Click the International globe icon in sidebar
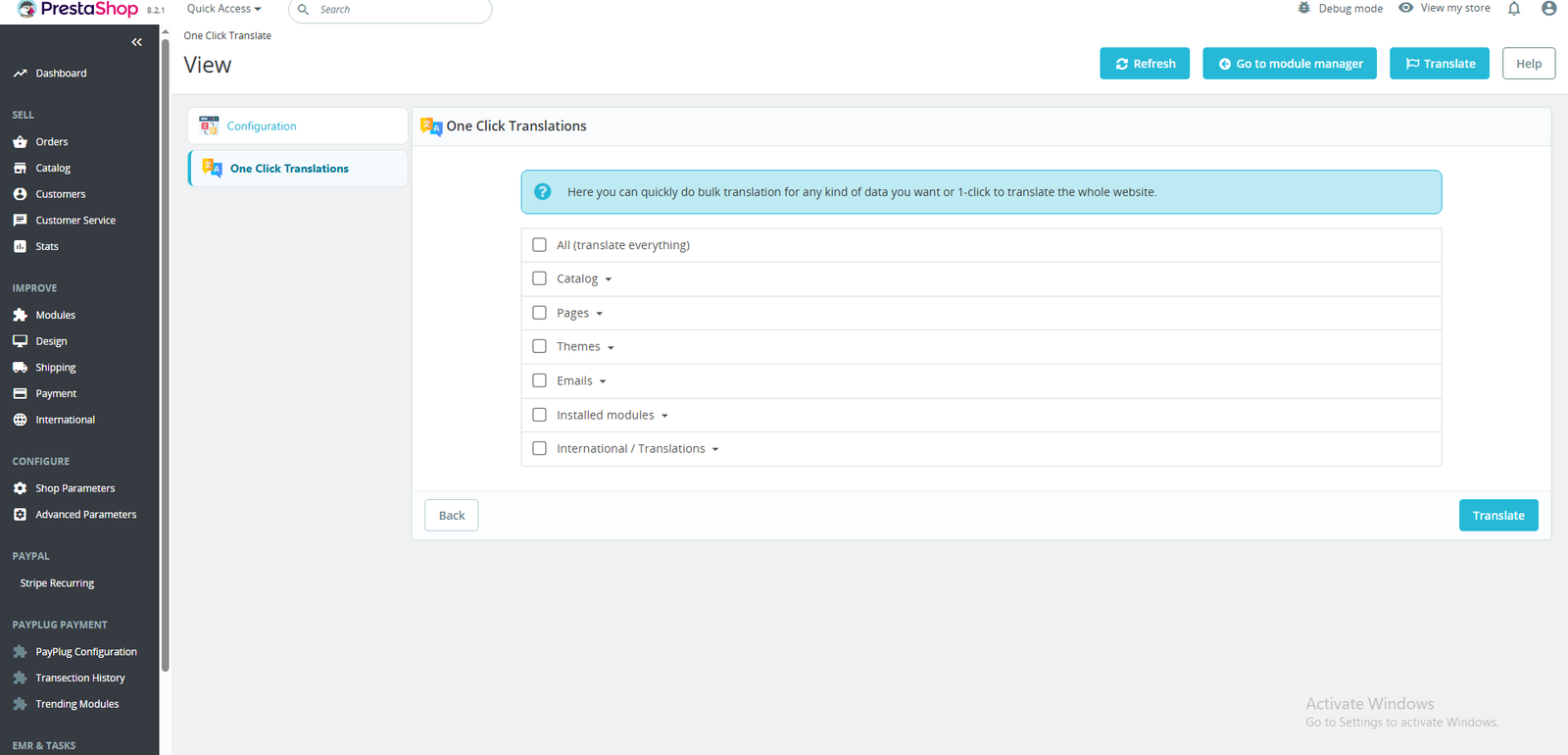This screenshot has height=755, width=1568. tap(20, 420)
